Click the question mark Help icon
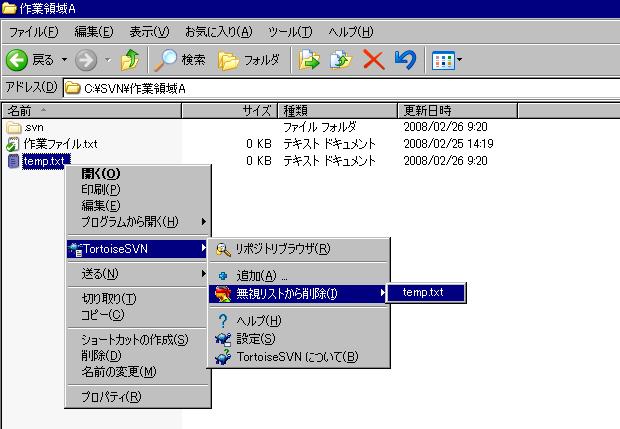 click(223, 321)
